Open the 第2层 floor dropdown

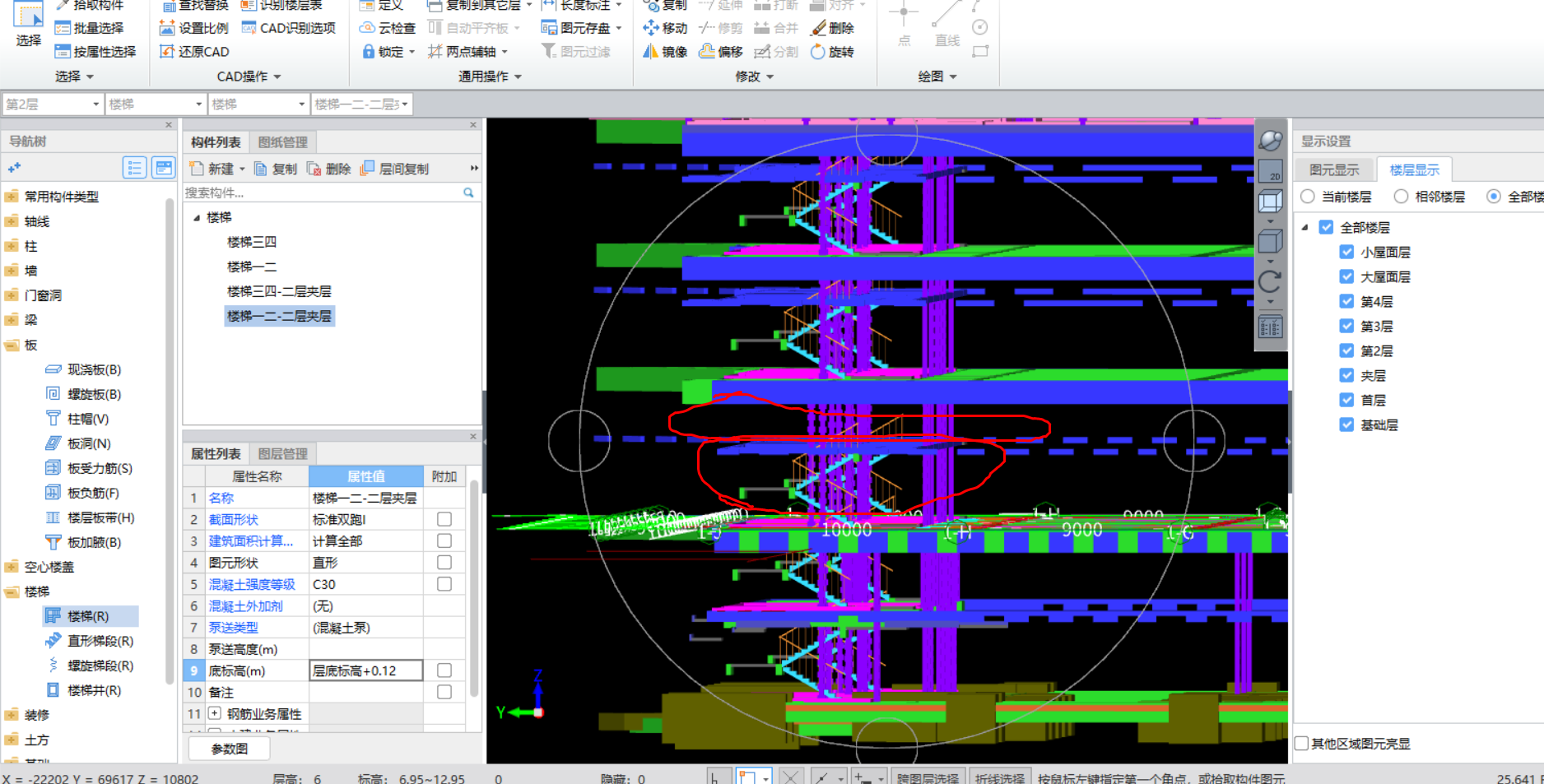[x=52, y=104]
